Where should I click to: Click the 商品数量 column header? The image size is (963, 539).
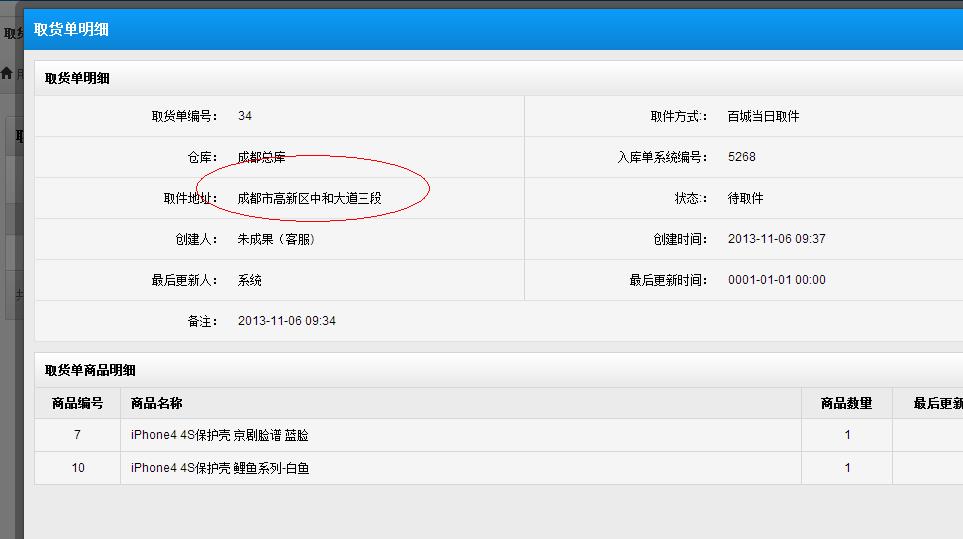(x=846, y=403)
